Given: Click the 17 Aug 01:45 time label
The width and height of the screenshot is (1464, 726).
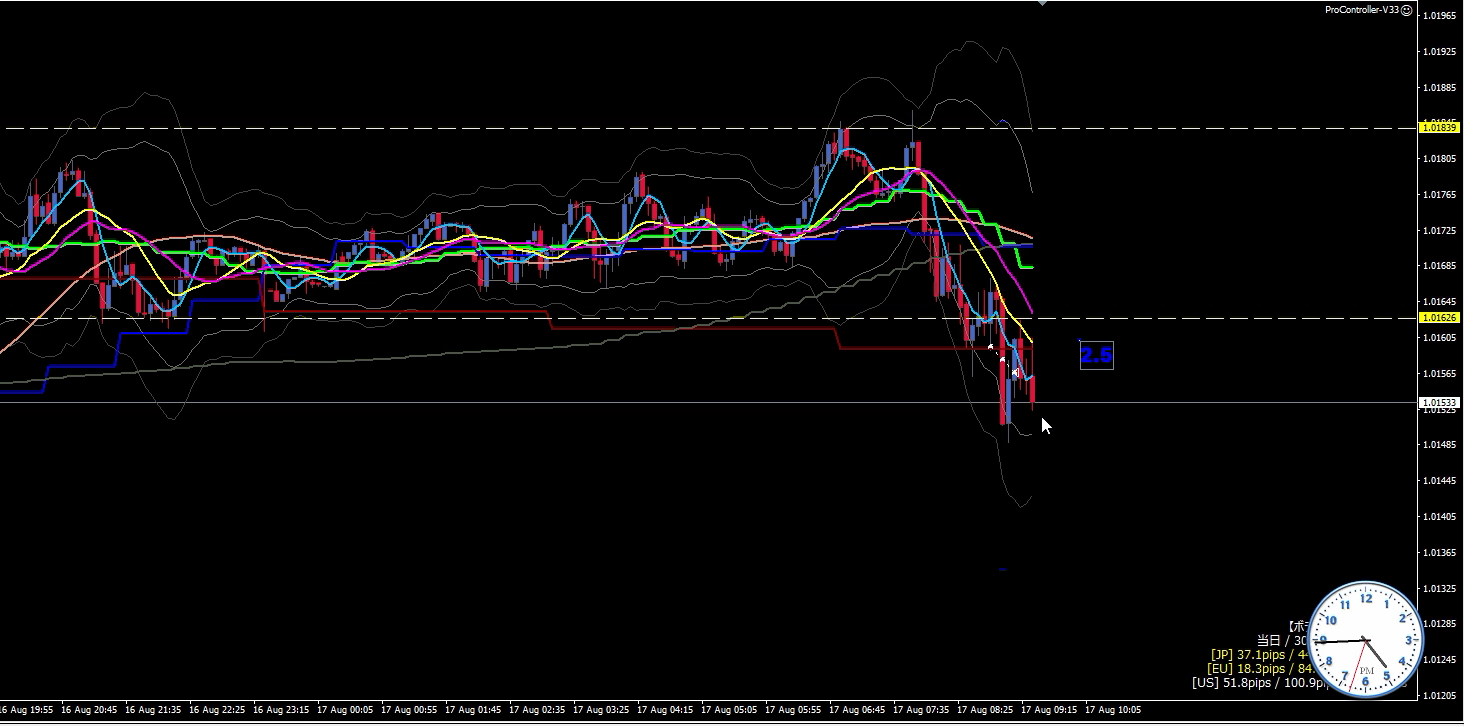Looking at the screenshot, I should pos(471,710).
